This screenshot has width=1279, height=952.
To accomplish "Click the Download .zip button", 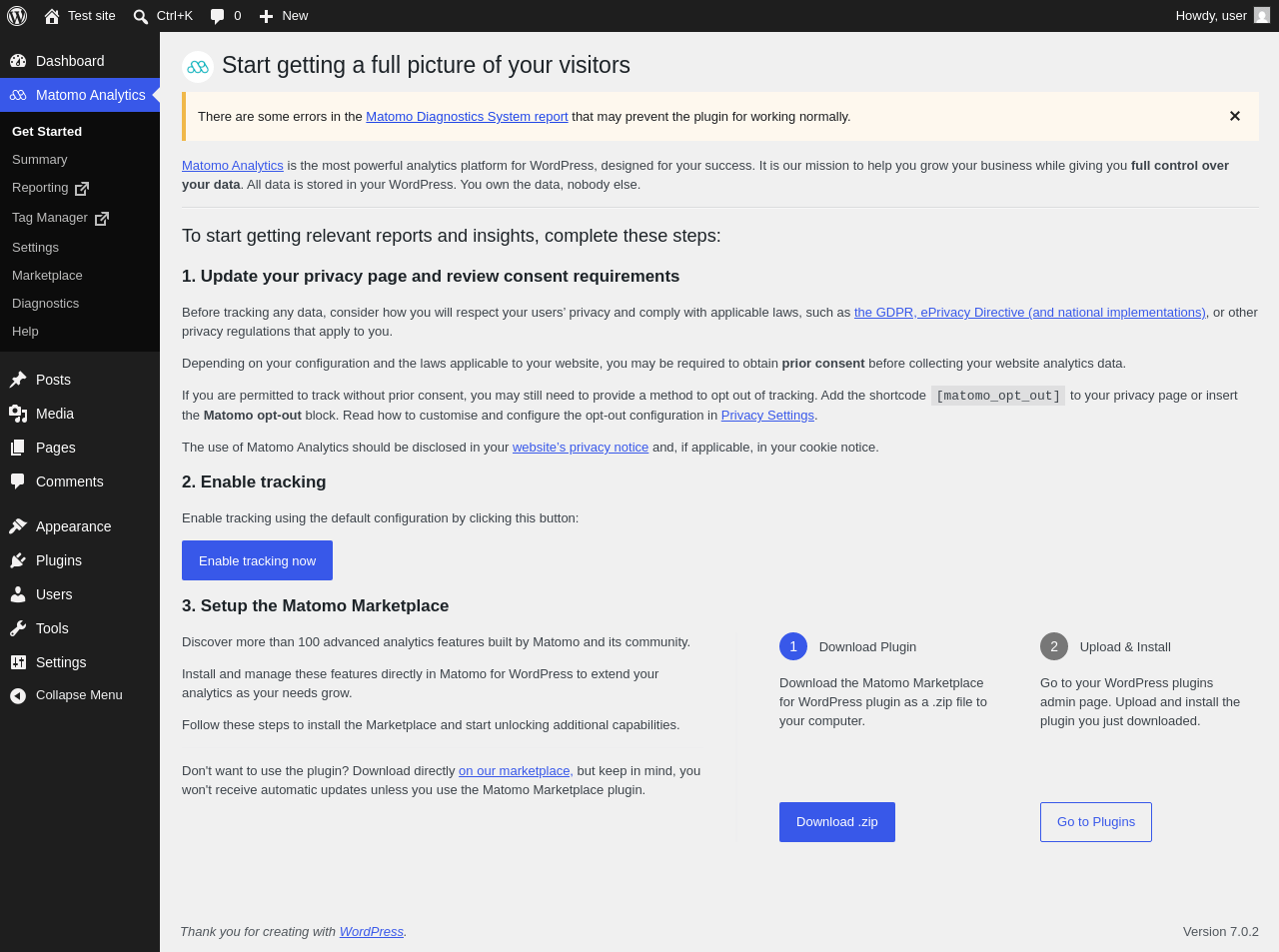I will pos(837,822).
